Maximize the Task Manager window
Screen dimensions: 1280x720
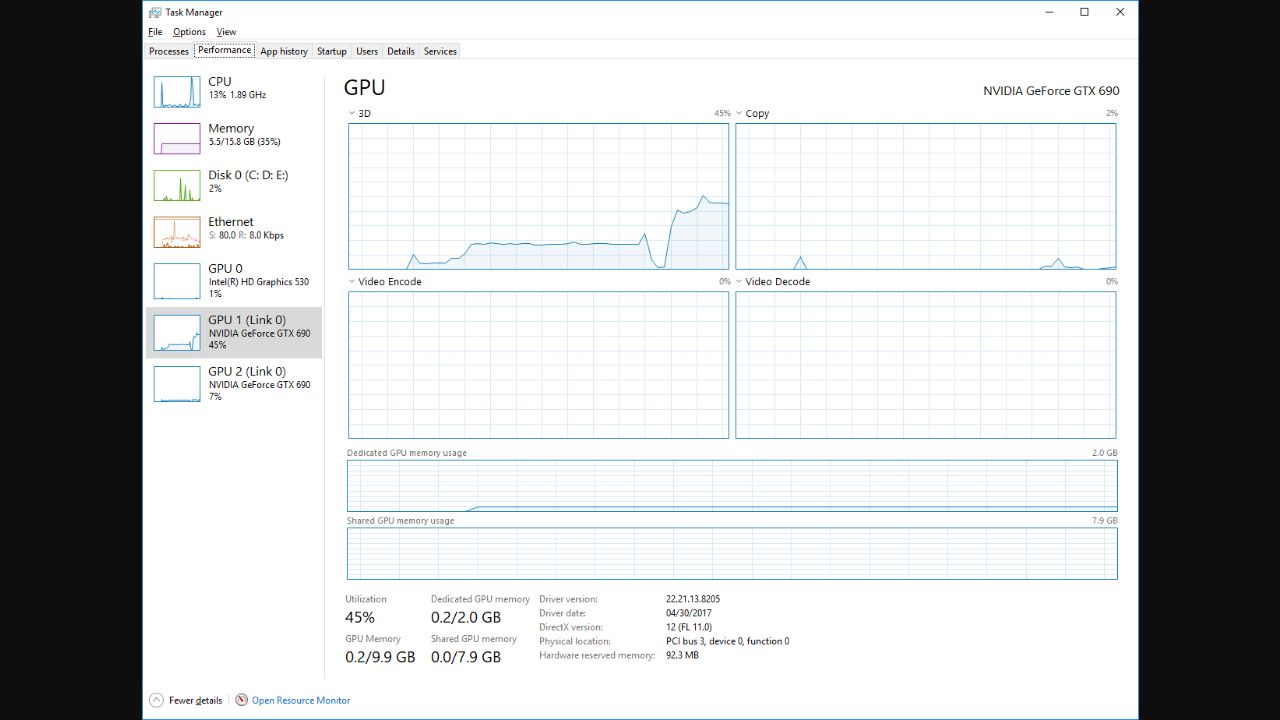click(1084, 12)
